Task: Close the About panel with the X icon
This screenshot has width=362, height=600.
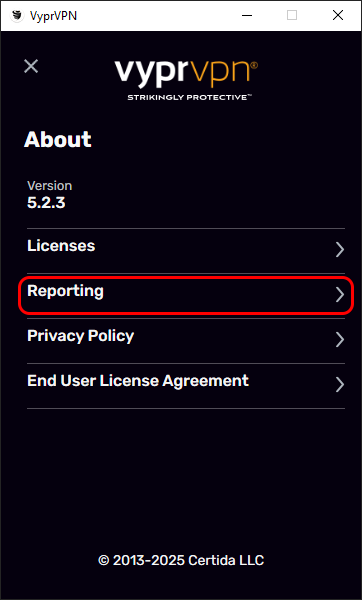Action: click(x=31, y=66)
